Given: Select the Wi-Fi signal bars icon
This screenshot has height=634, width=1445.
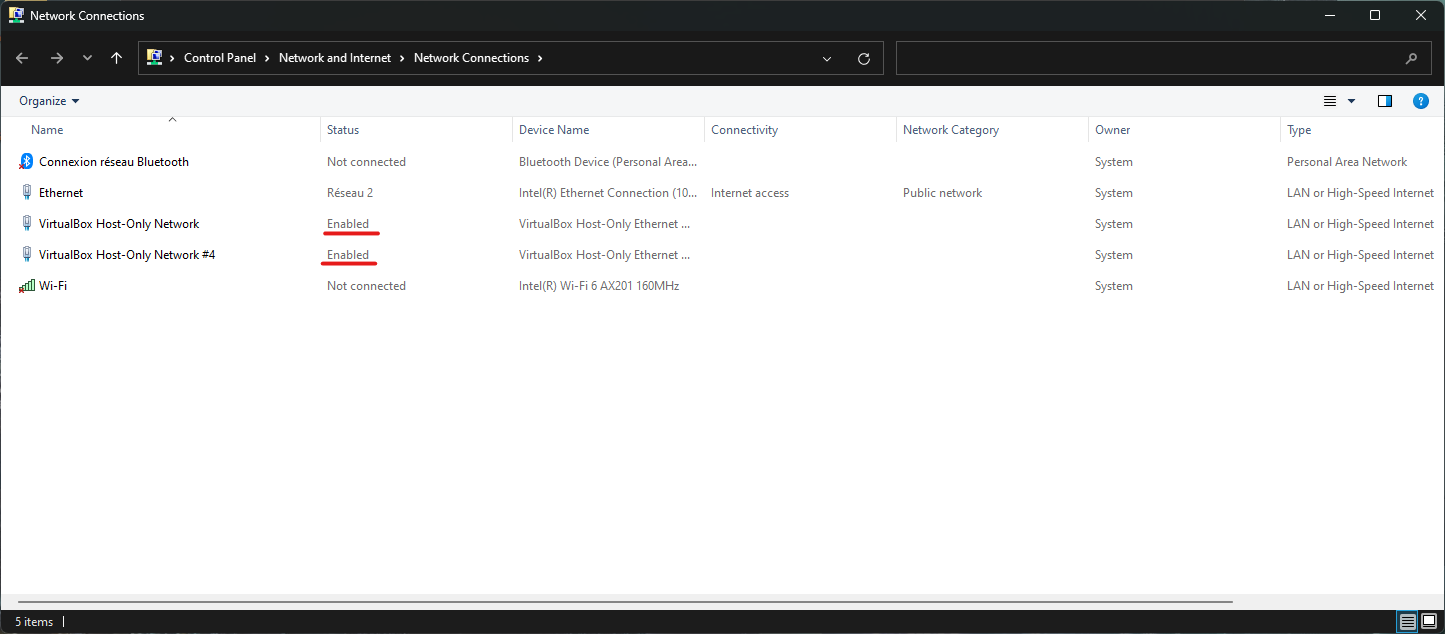Looking at the screenshot, I should point(26,286).
